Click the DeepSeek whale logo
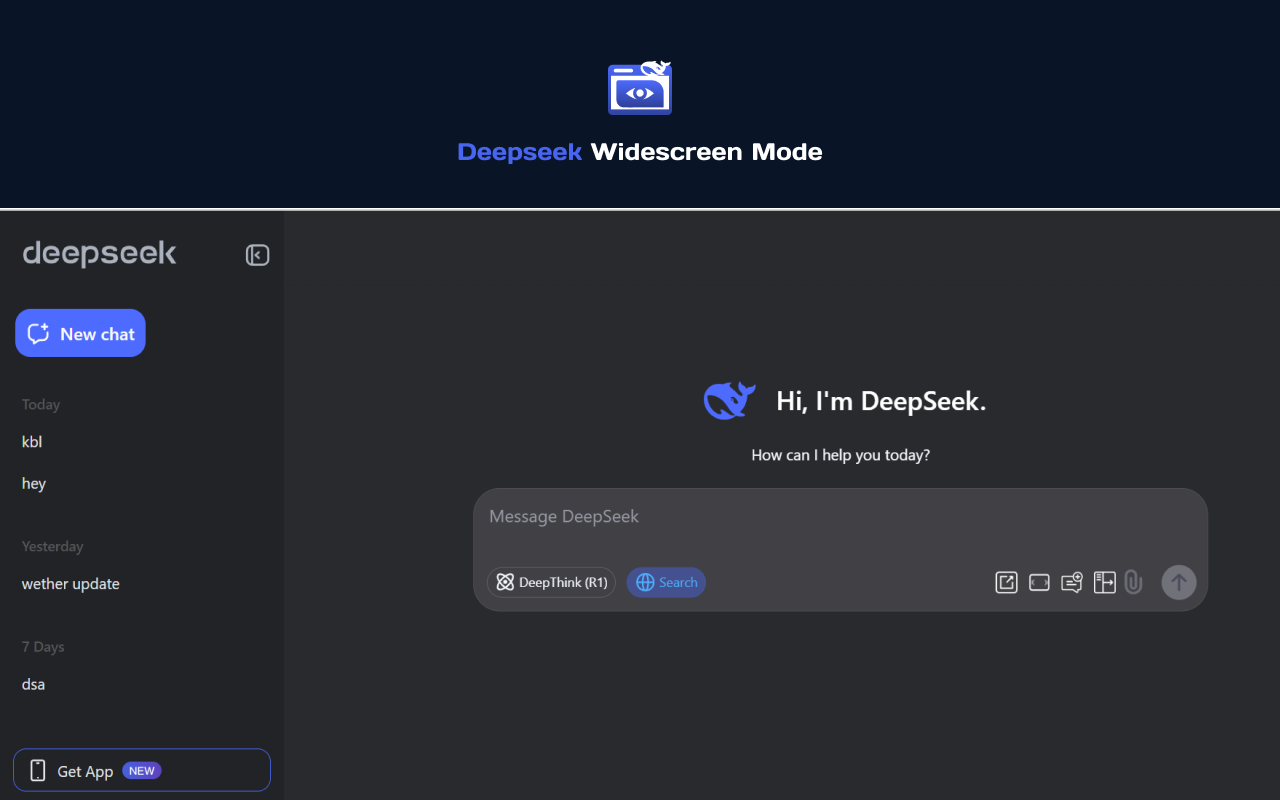This screenshot has width=1280, height=800. tap(729, 401)
